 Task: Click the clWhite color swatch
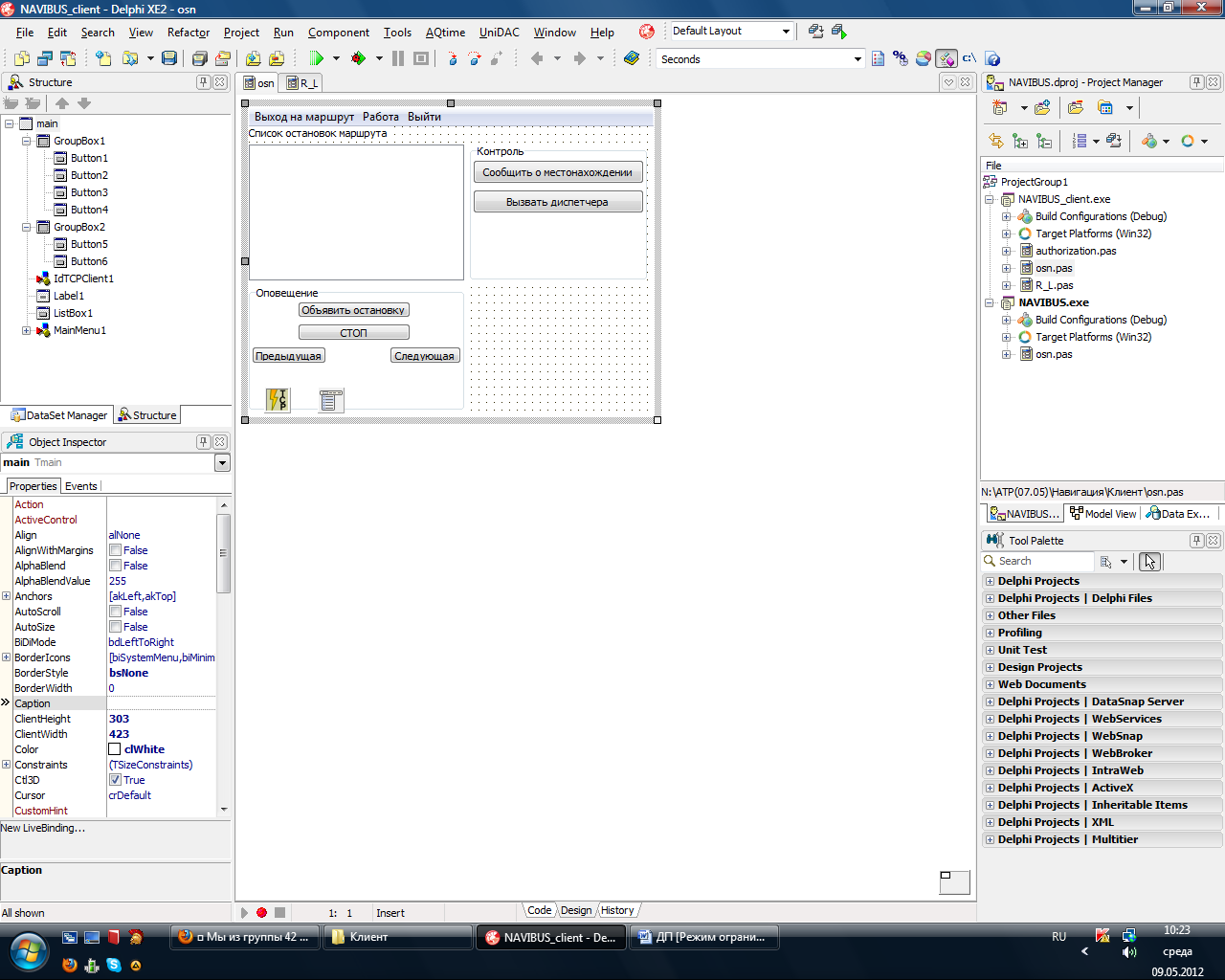(x=115, y=749)
